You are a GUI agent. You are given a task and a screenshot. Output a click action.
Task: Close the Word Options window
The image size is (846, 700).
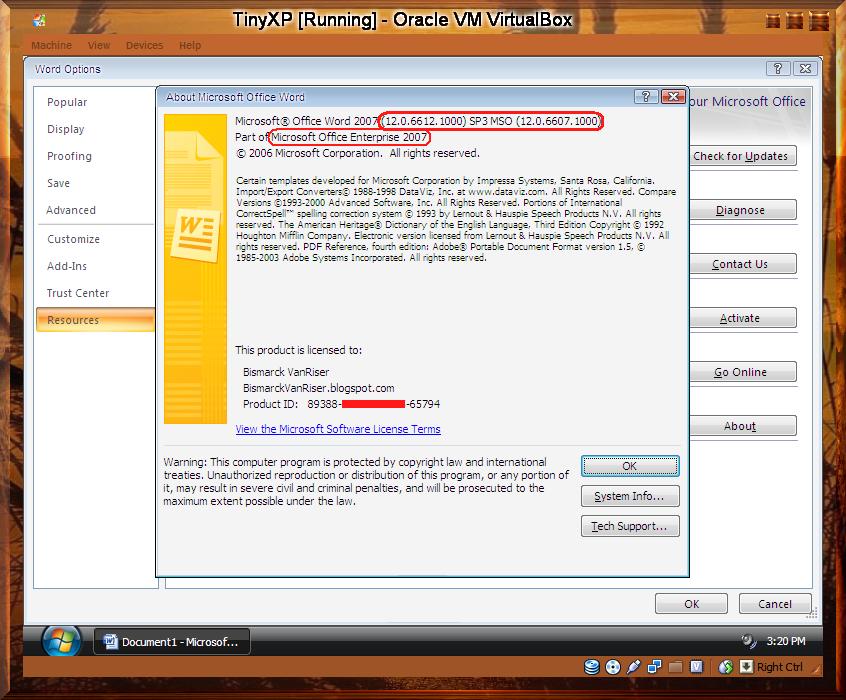point(806,69)
